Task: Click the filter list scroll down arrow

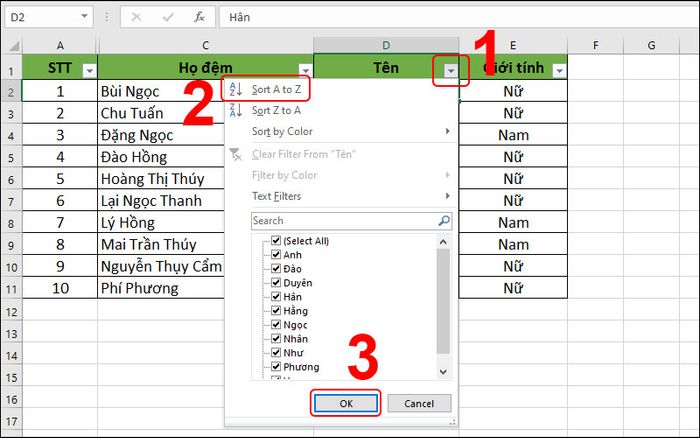Action: tap(443, 371)
